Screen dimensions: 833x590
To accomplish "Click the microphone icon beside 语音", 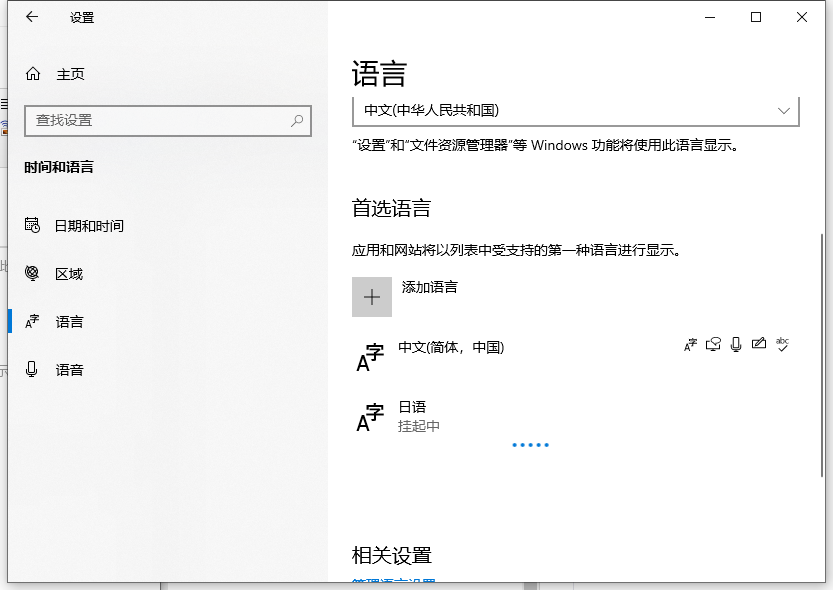I will coord(32,369).
